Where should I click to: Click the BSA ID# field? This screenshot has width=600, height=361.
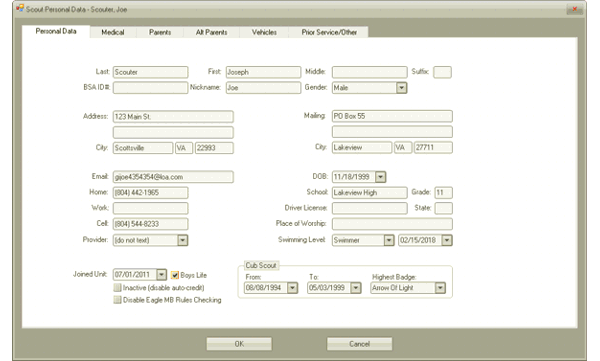[150, 88]
